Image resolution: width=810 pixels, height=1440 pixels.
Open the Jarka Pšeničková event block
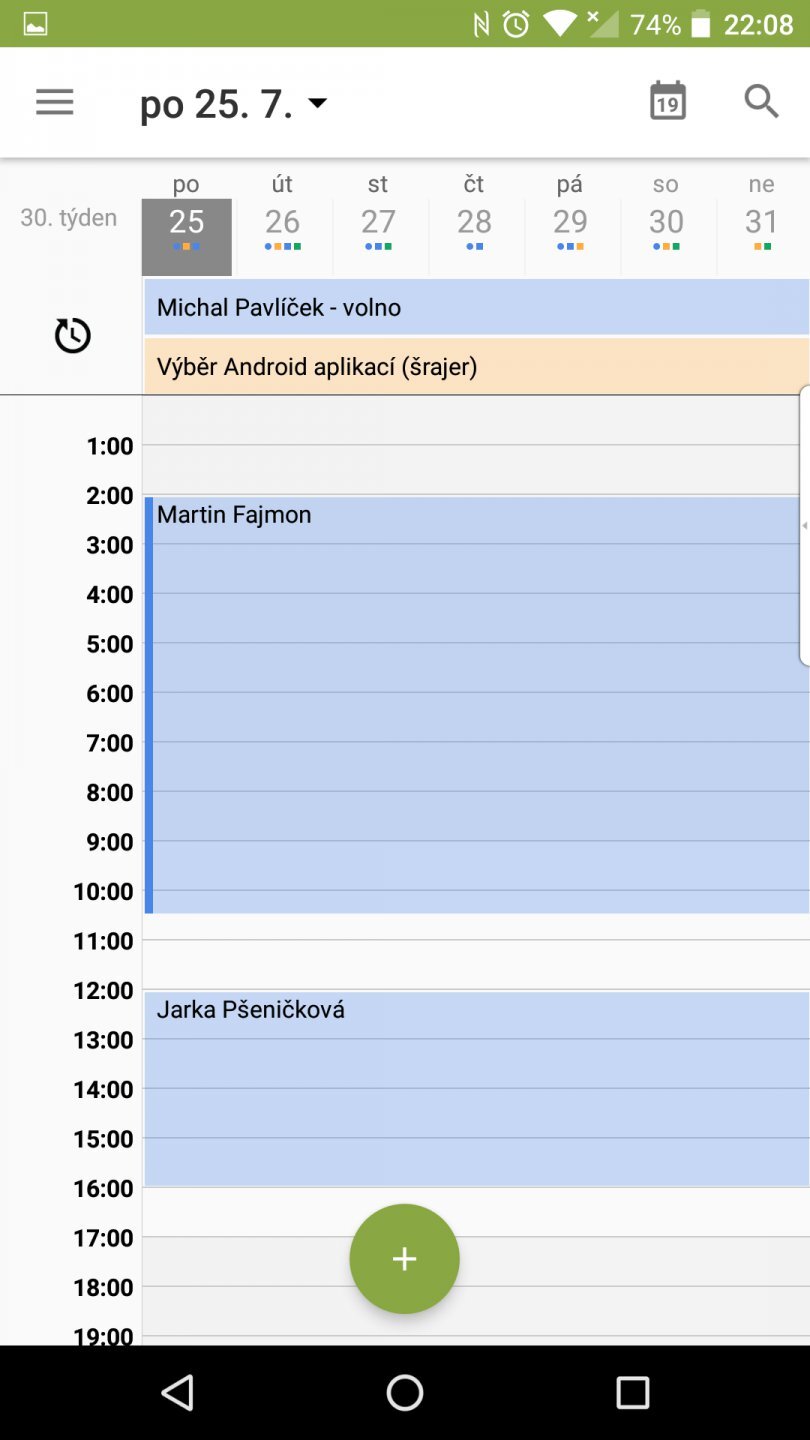476,1088
